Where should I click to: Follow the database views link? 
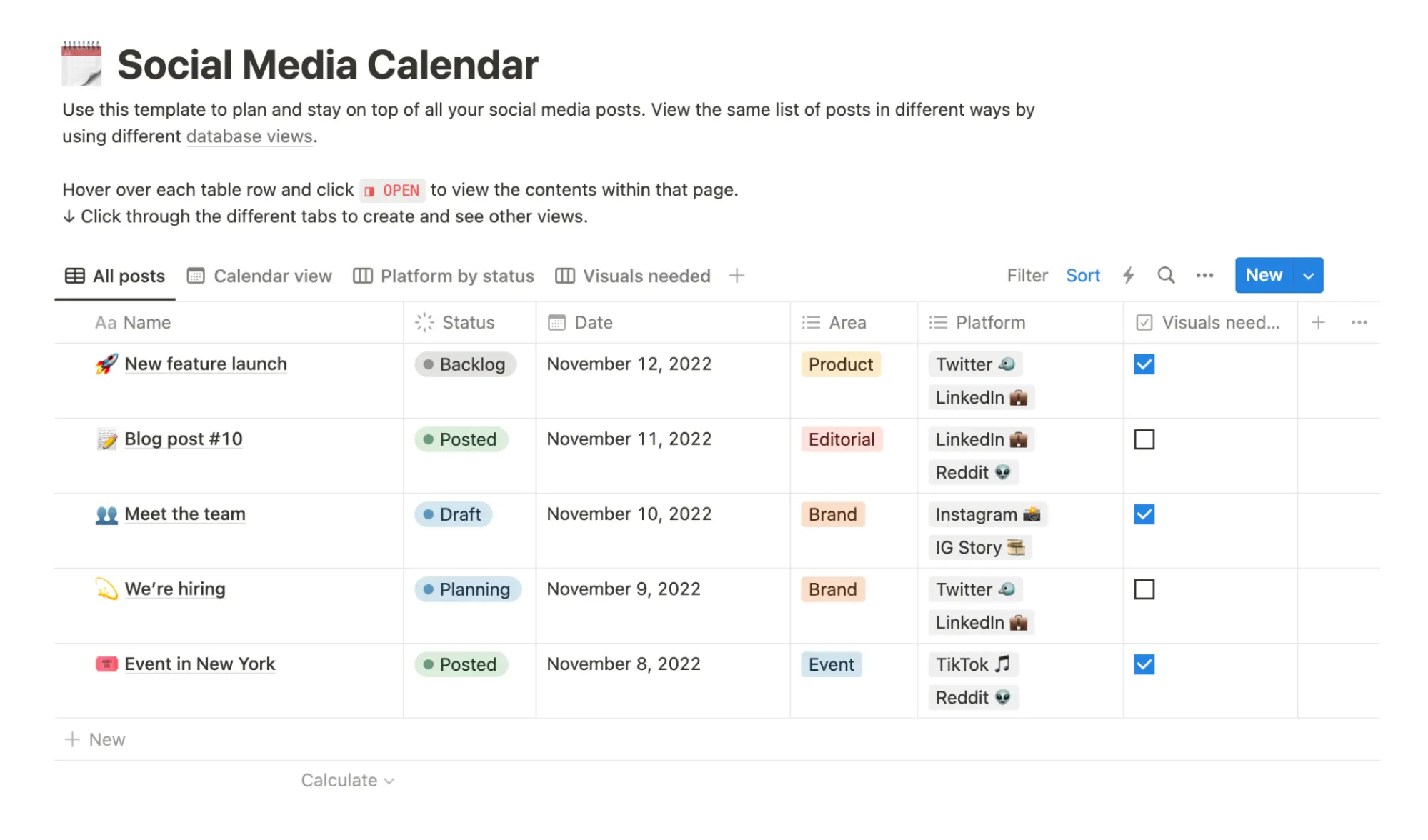(249, 136)
